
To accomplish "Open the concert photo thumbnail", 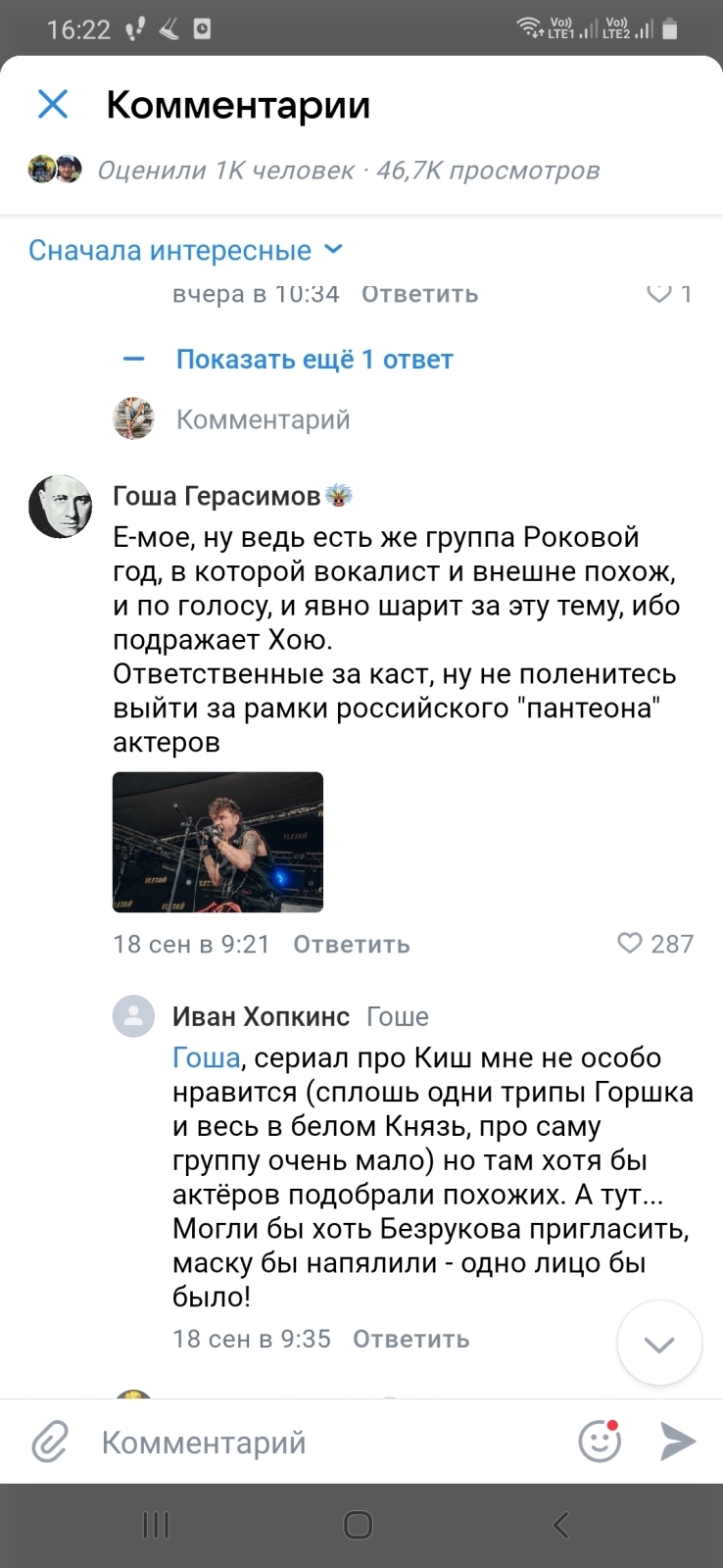I will (x=217, y=842).
